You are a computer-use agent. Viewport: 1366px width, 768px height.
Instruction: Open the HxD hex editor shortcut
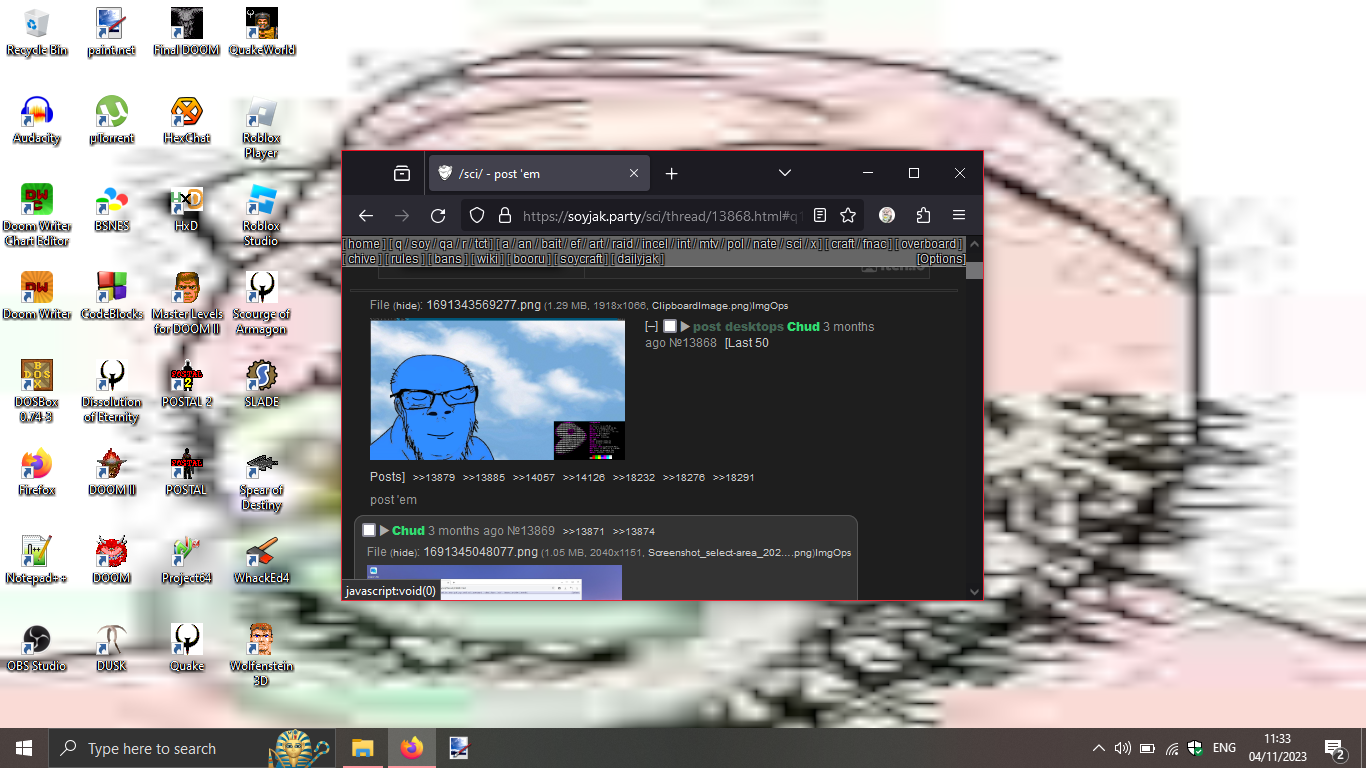coord(186,208)
